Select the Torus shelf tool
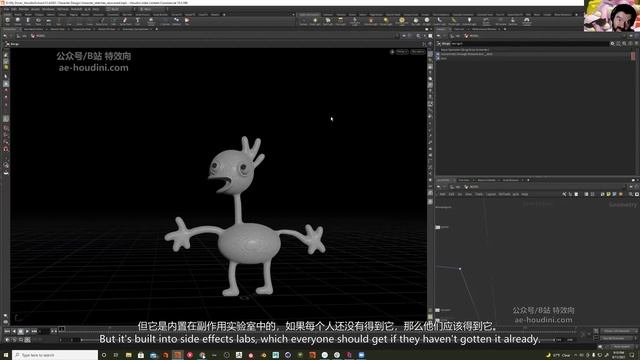Screen dimensions: 640x360 point(38,21)
